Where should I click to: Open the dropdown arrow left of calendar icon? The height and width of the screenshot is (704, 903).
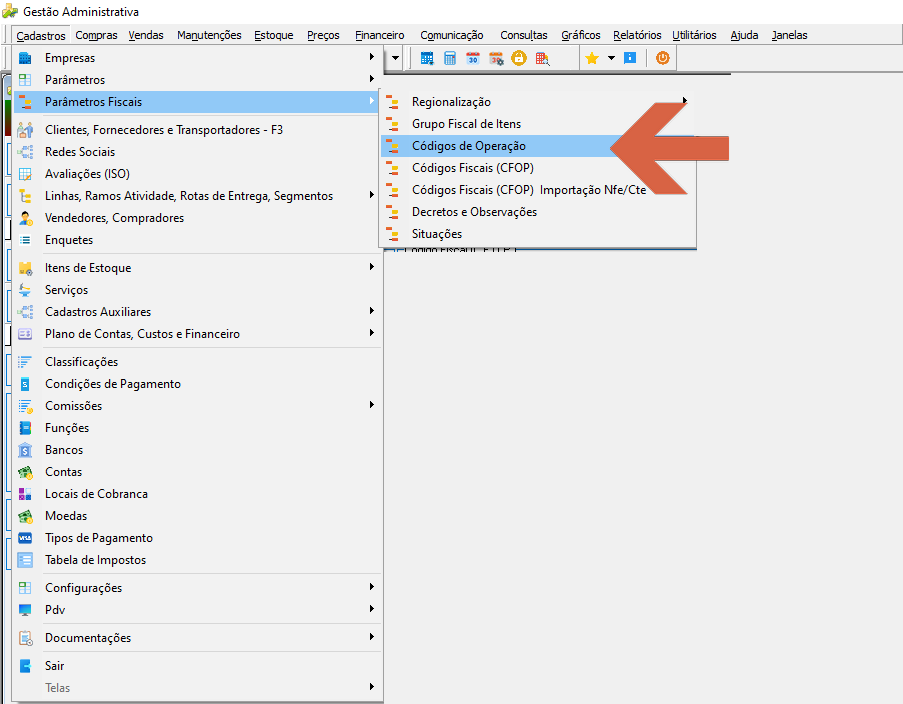[395, 58]
